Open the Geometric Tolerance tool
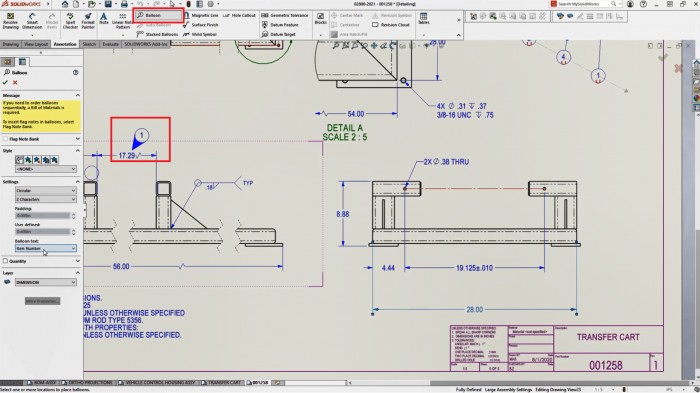Viewport: 700px width, 393px height. [x=285, y=15]
